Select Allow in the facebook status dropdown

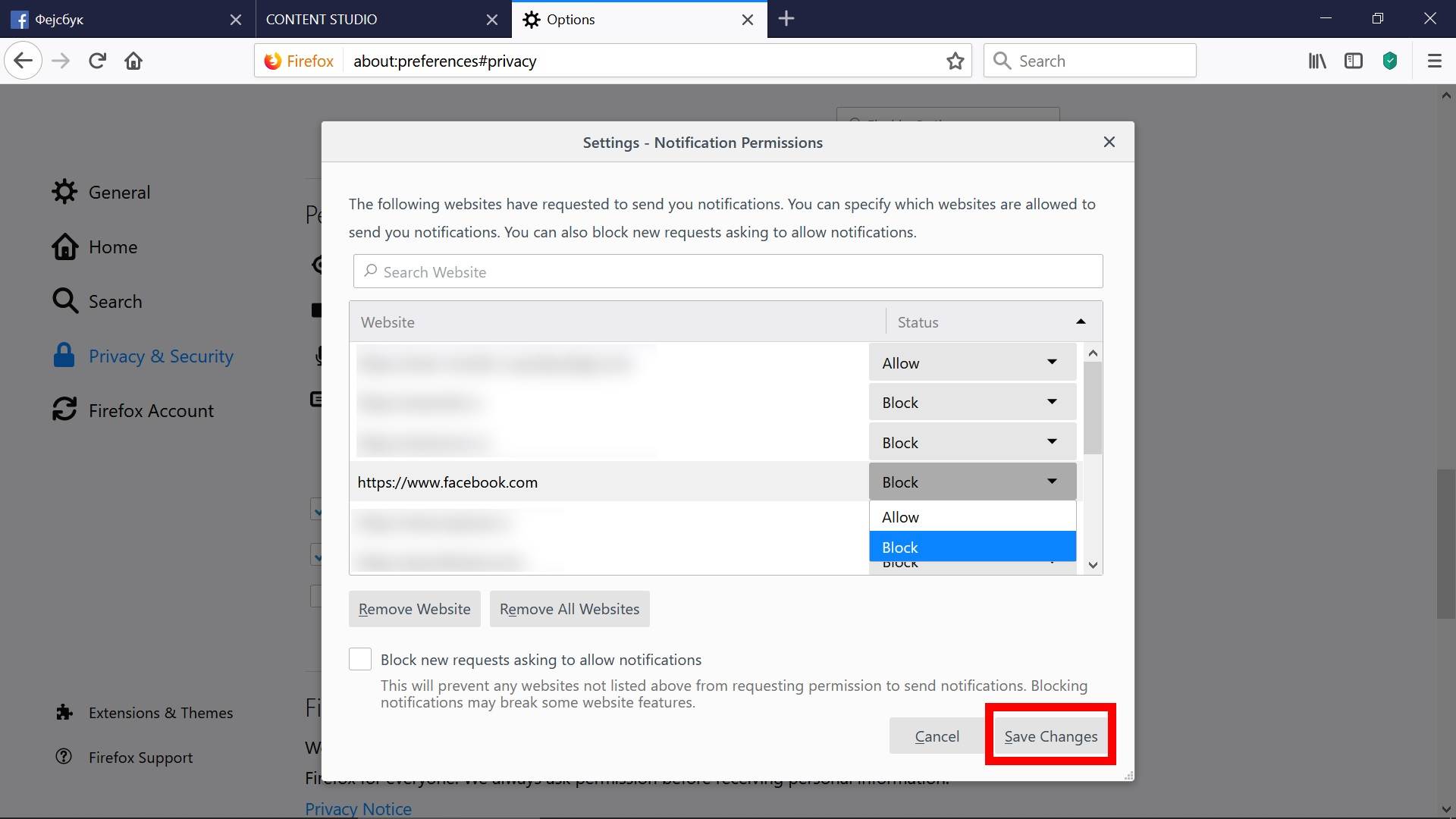pos(972,516)
